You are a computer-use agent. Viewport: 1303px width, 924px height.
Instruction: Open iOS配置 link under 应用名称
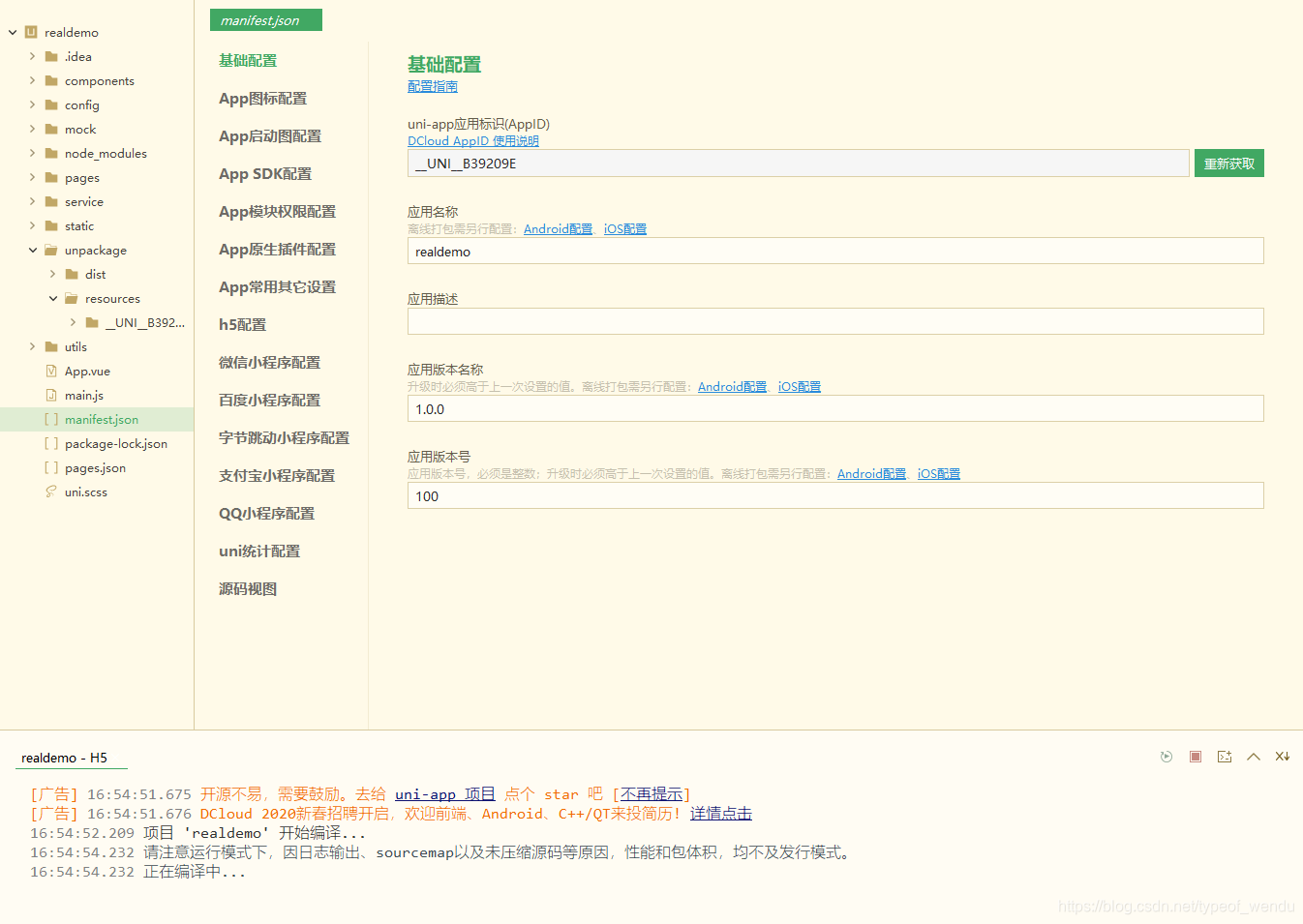(x=625, y=228)
